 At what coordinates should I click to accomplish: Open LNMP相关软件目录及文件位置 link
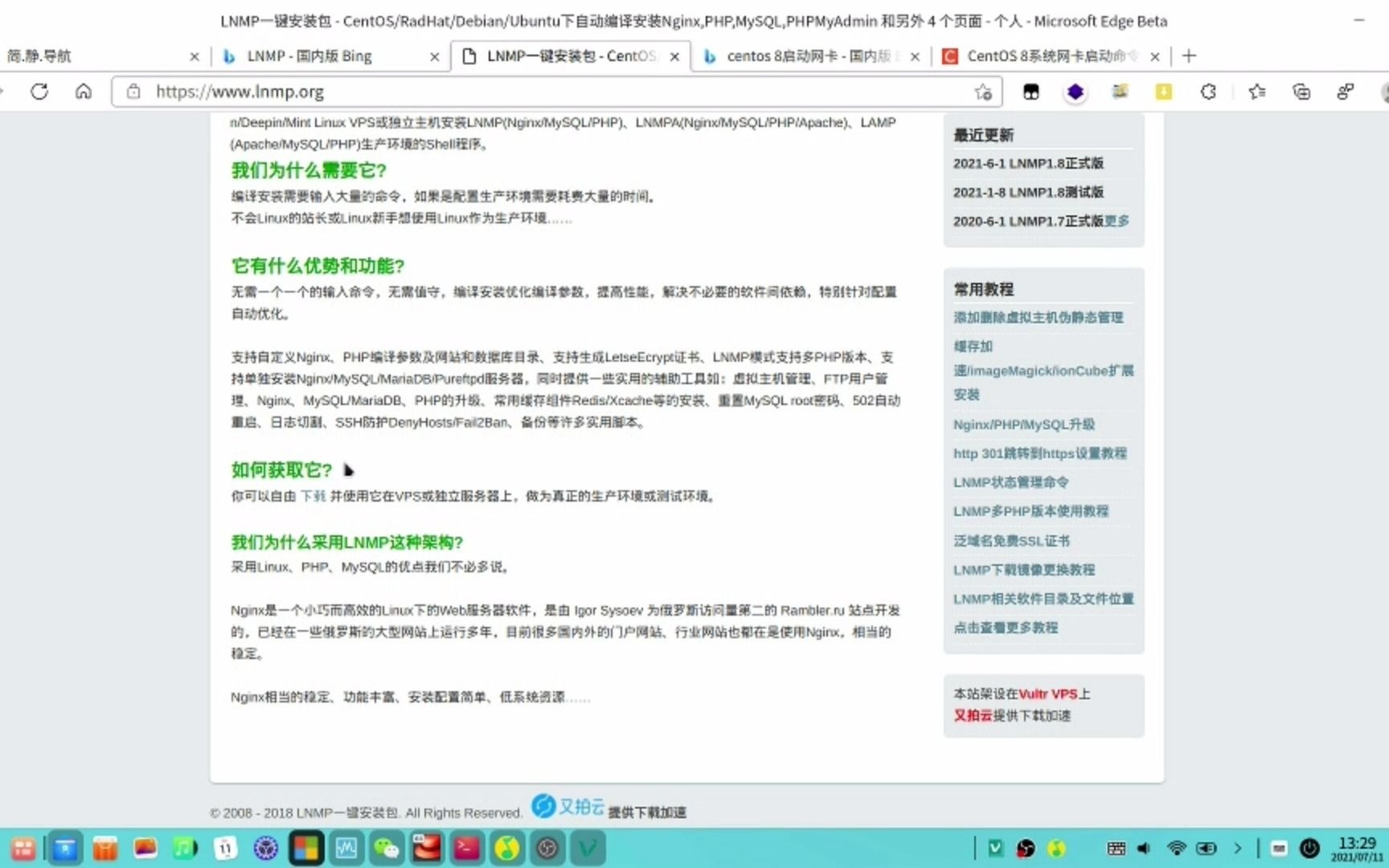coord(1043,599)
